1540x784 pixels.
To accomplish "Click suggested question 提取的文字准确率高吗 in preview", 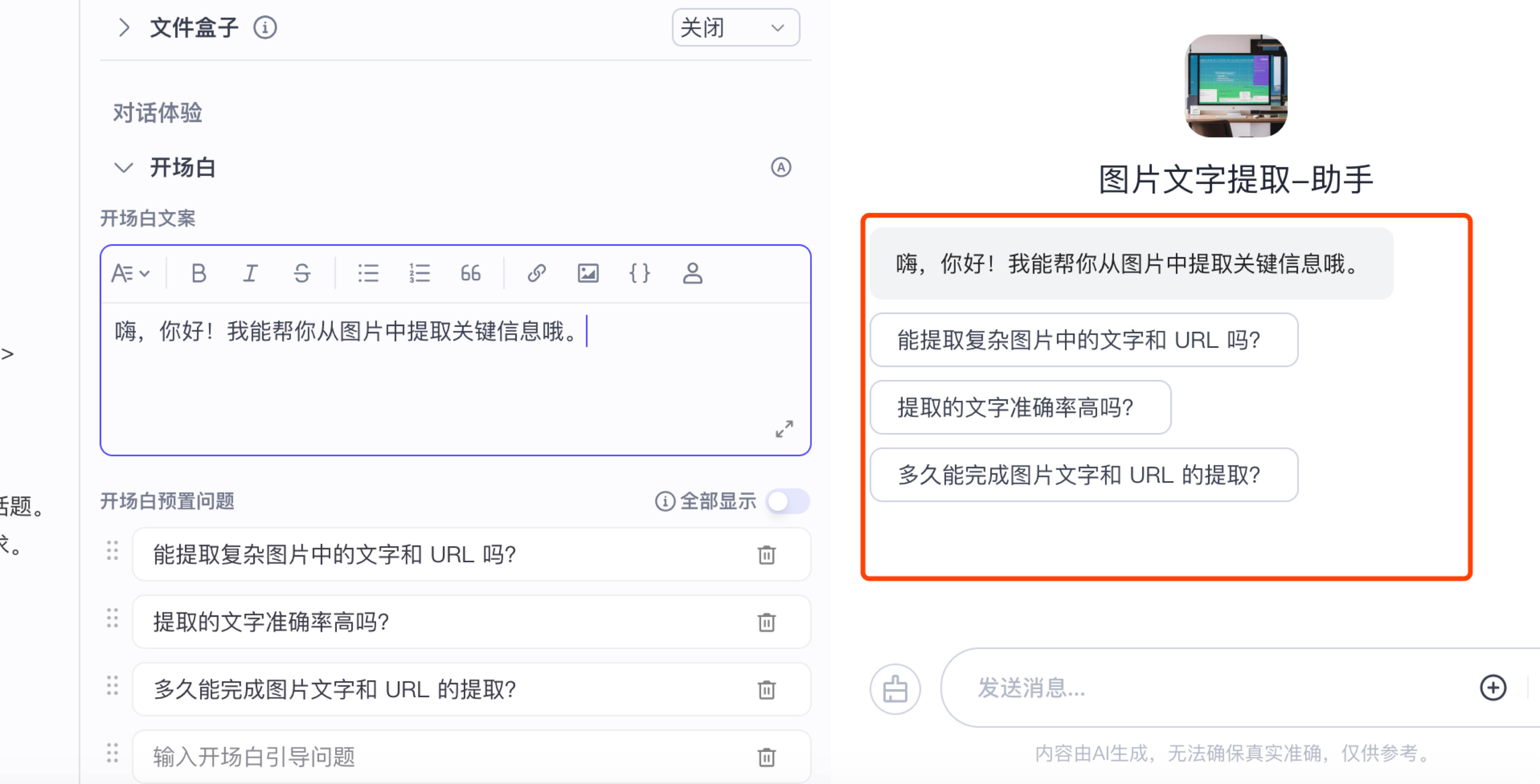I will pos(1019,407).
